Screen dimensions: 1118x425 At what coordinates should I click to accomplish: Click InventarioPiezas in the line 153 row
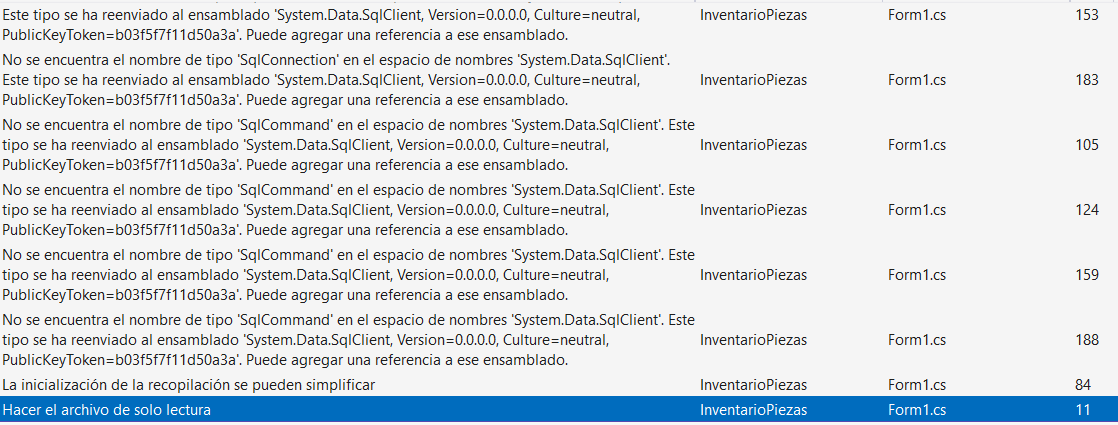(x=753, y=16)
